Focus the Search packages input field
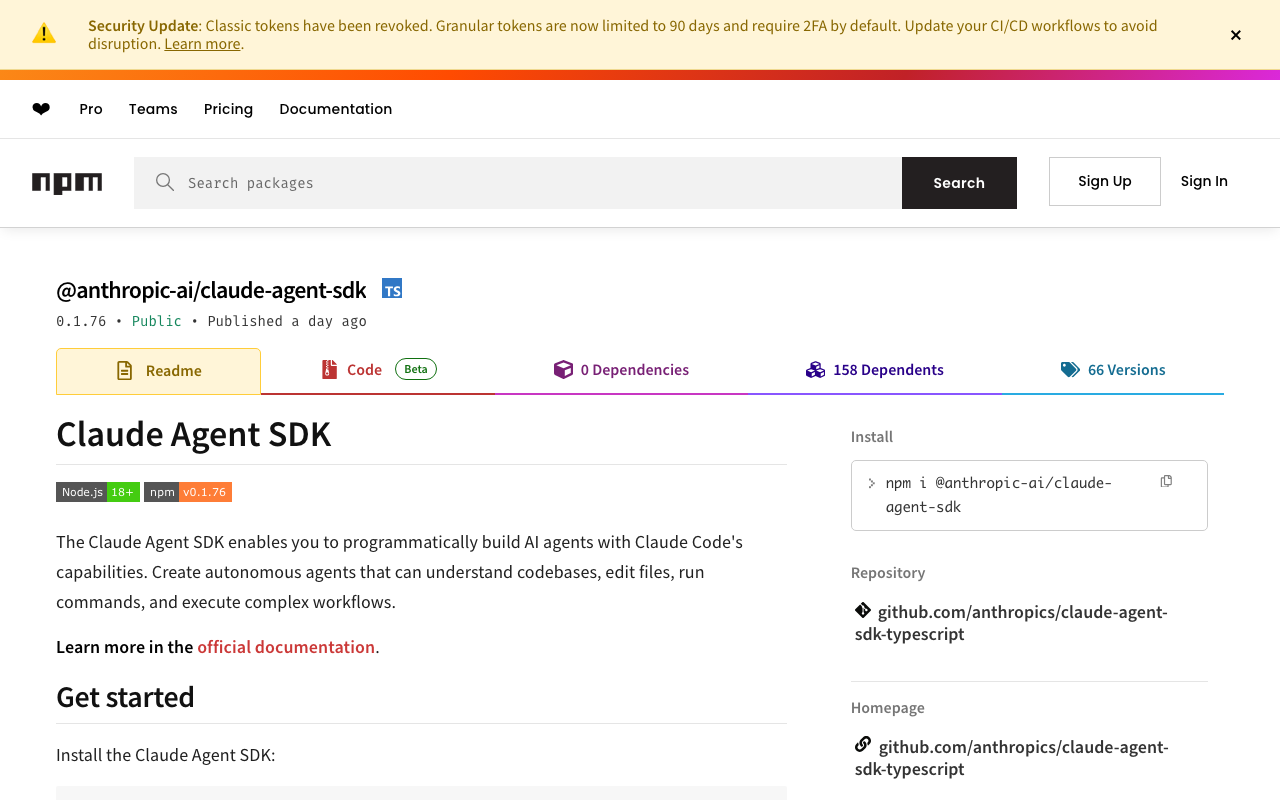This screenshot has height=800, width=1280. (518, 183)
